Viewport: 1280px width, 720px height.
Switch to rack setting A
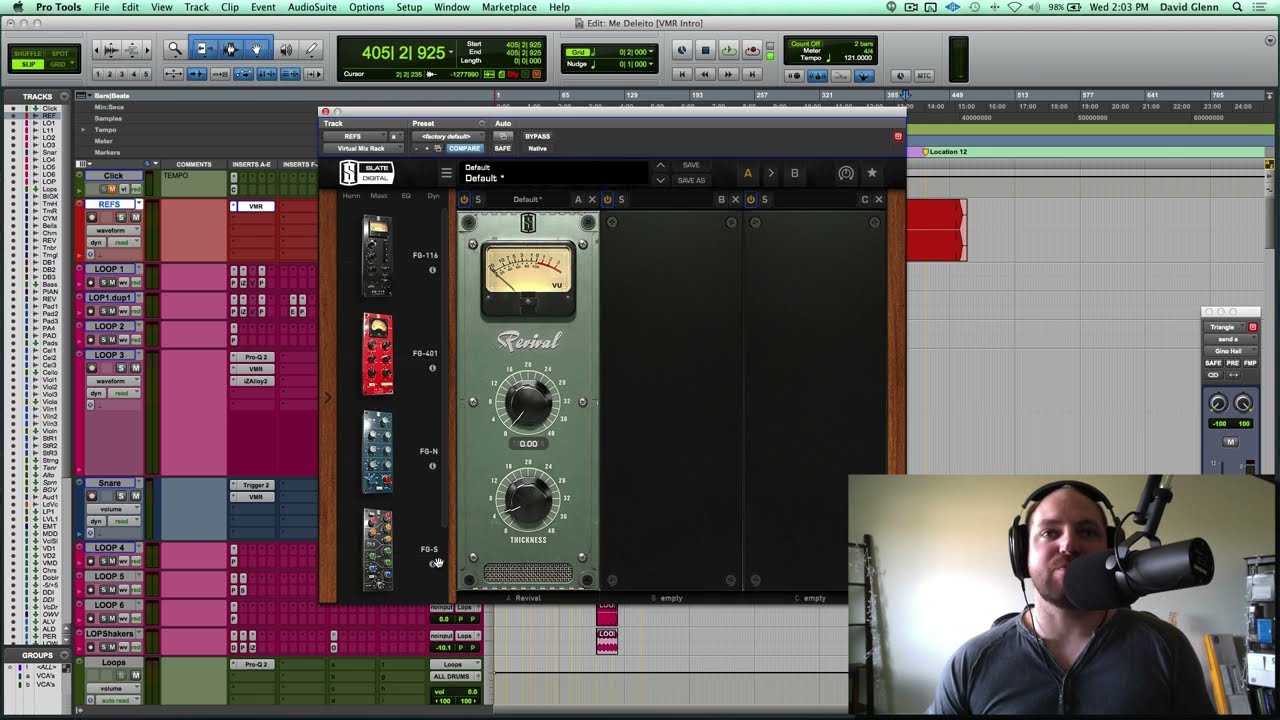[747, 173]
